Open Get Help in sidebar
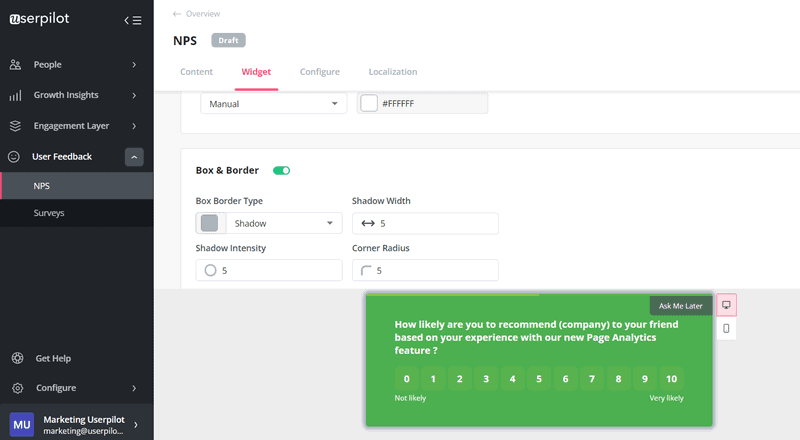The image size is (800, 440). tap(53, 358)
